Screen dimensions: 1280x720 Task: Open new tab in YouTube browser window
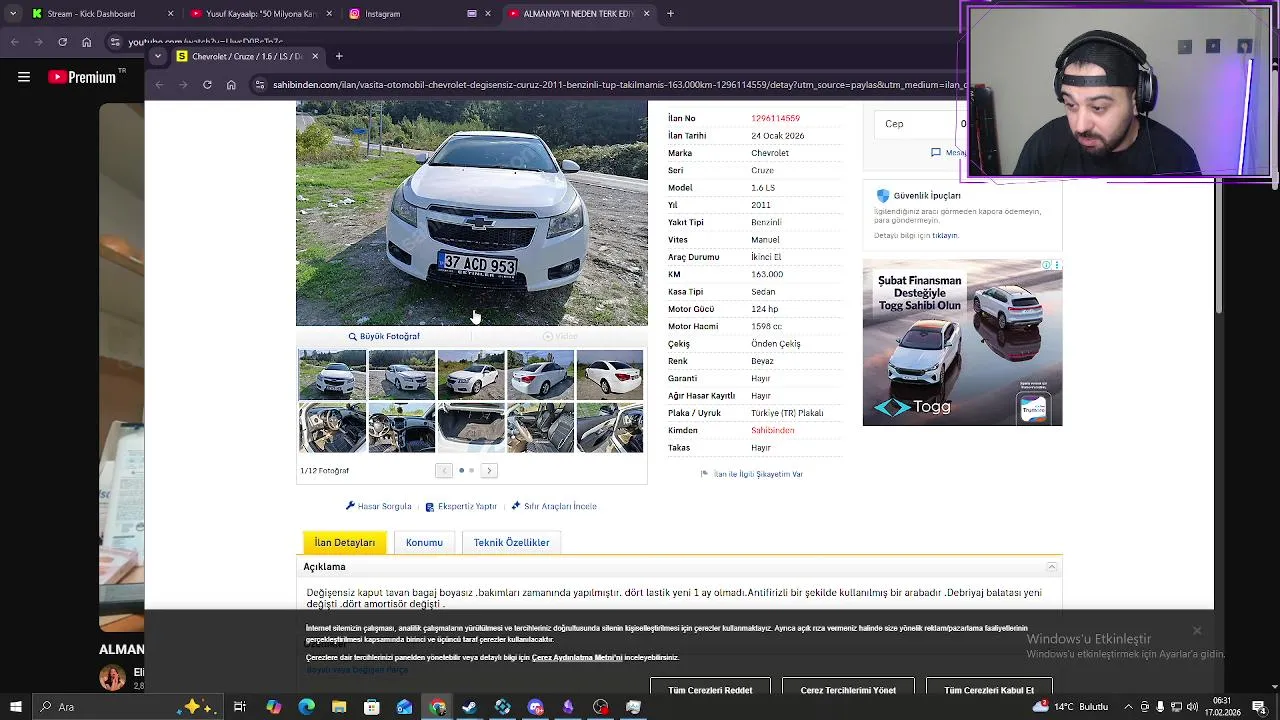click(670, 14)
